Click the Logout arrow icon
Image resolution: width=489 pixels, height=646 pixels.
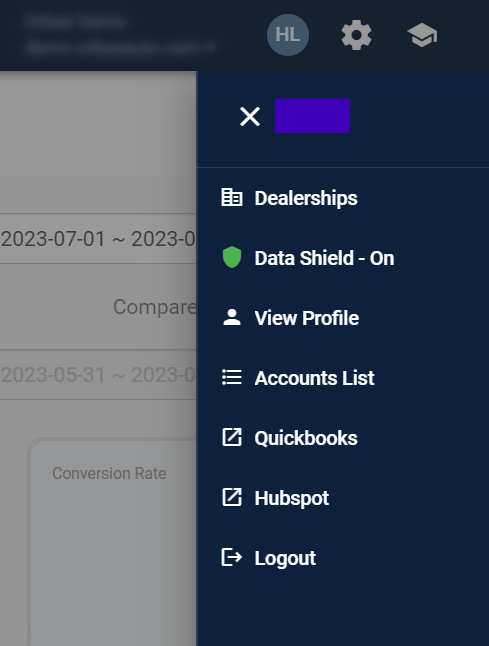click(x=232, y=557)
